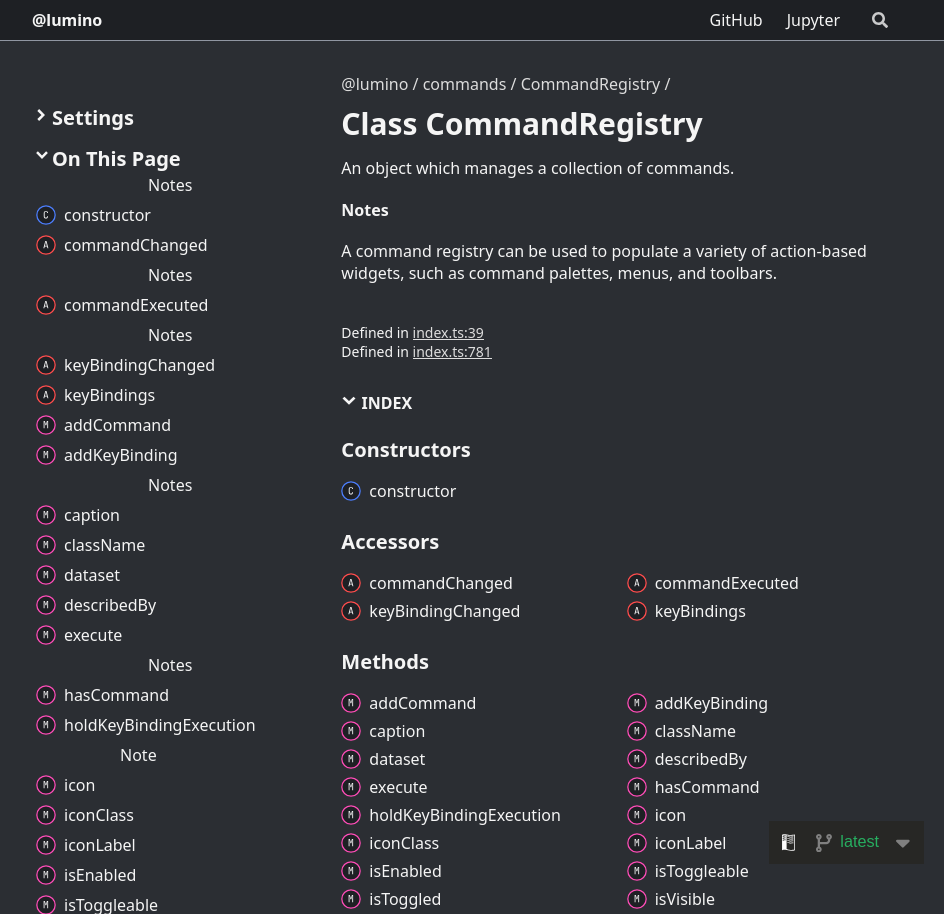Click the keyBindingChanged accessor icon in sidebar

[46, 365]
